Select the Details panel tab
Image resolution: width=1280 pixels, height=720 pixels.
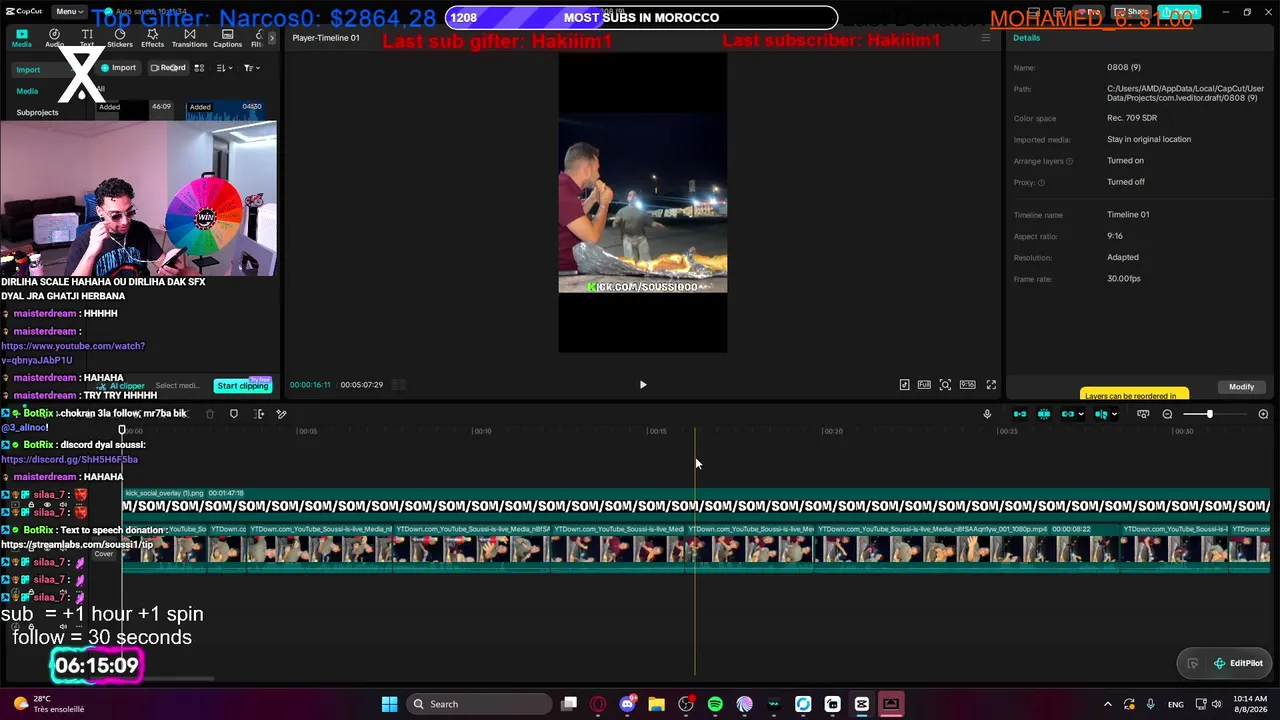[1026, 38]
